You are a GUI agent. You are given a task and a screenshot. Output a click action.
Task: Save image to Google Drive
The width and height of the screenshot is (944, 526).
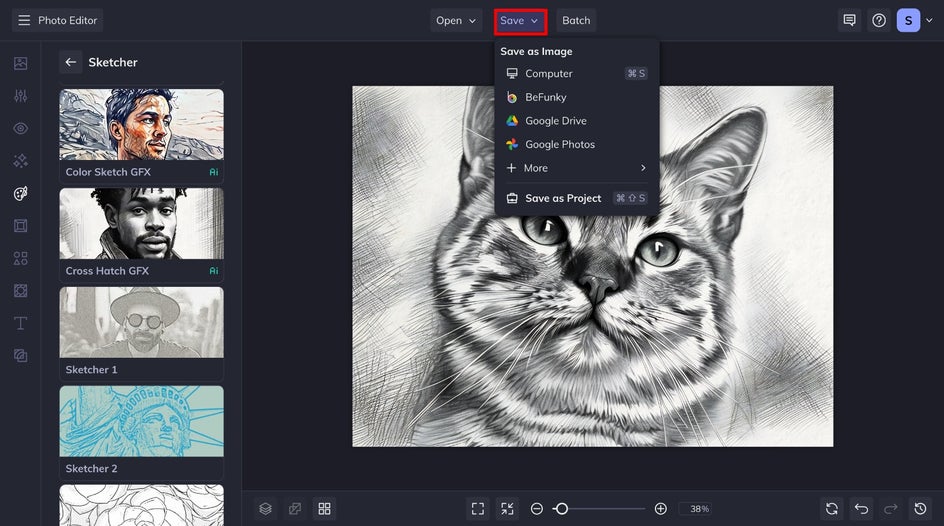576,120
